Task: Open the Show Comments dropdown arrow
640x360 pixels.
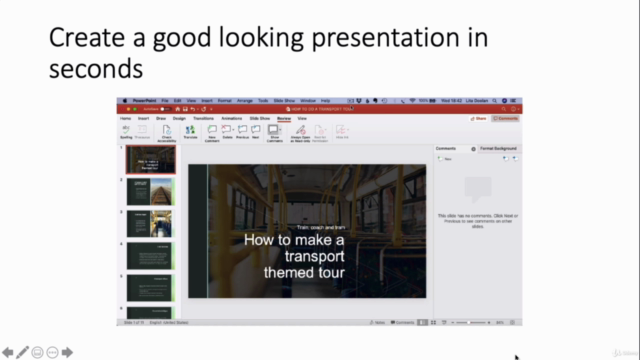Action: (x=280, y=130)
